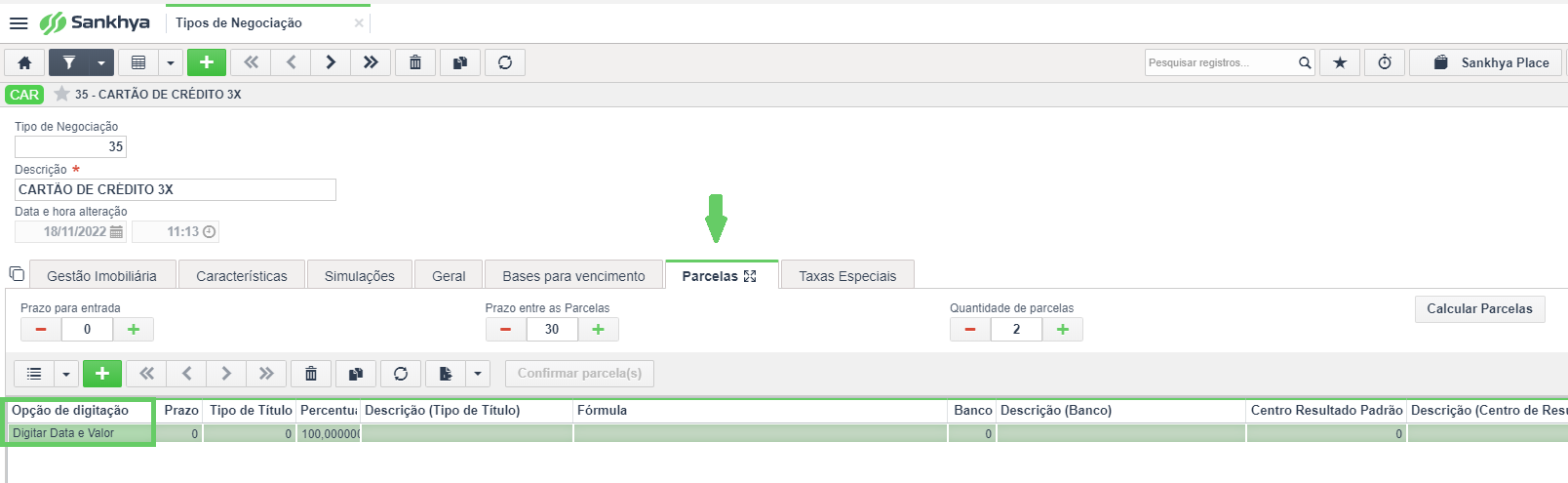The width and height of the screenshot is (1568, 483).
Task: Jump to last record with double chevron
Action: (x=371, y=62)
